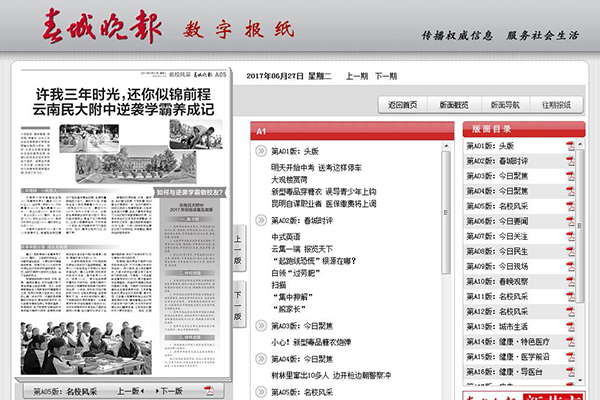The image size is (600, 400).
Task: Click the arrow icon beside 第A02版:春城时评 heading
Action: point(261,220)
